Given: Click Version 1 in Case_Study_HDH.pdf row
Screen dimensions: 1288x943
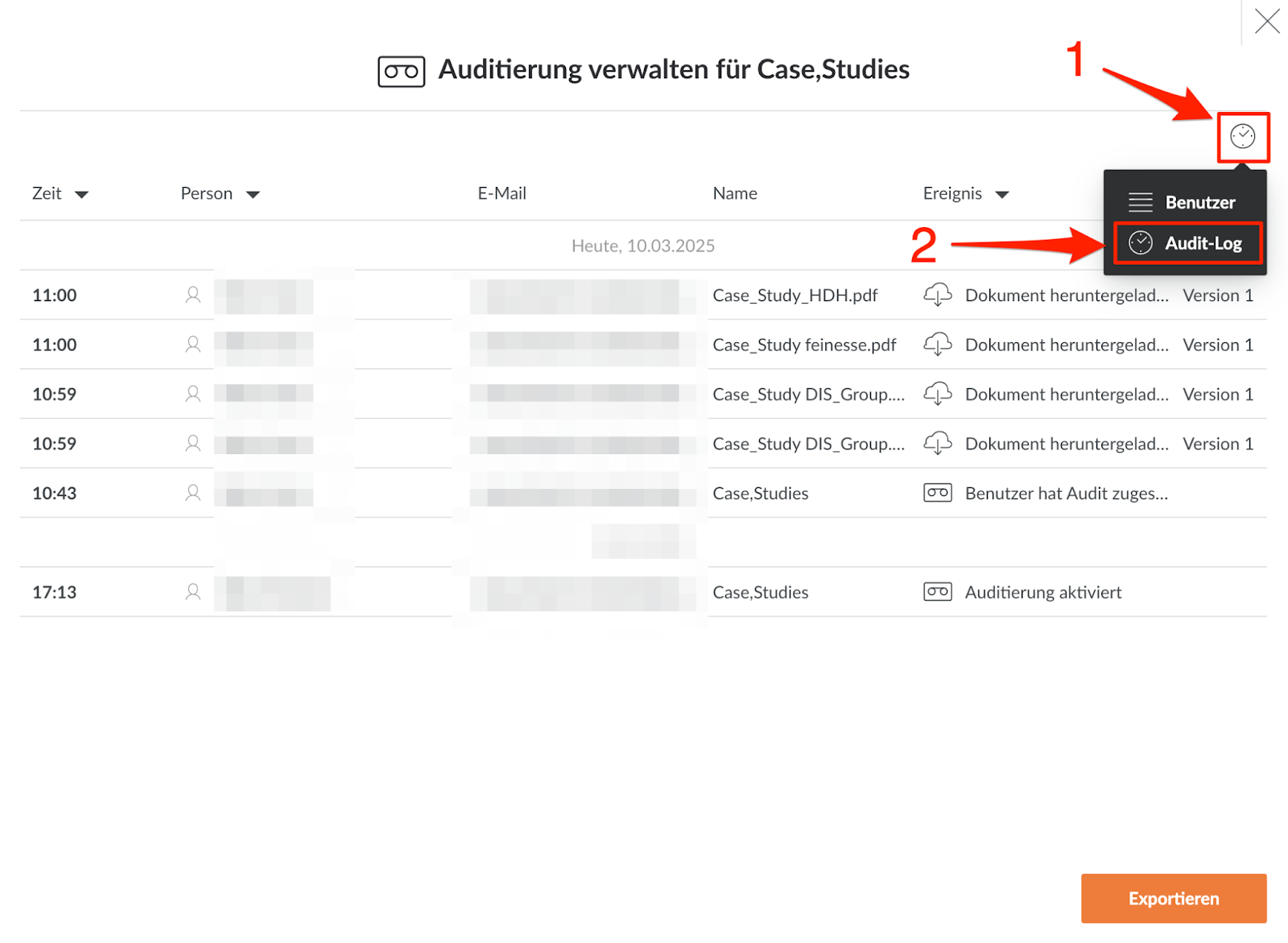Looking at the screenshot, I should [x=1217, y=296].
